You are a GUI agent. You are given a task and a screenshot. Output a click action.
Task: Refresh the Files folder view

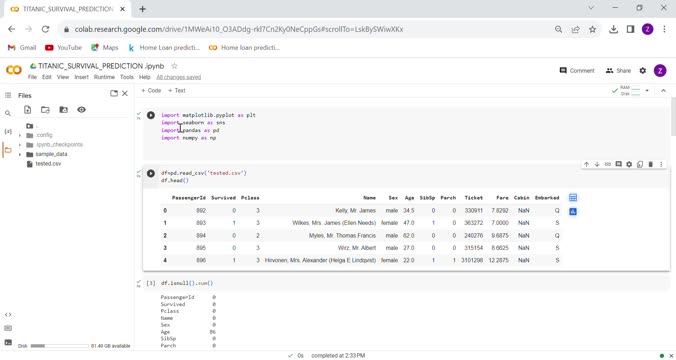45,110
